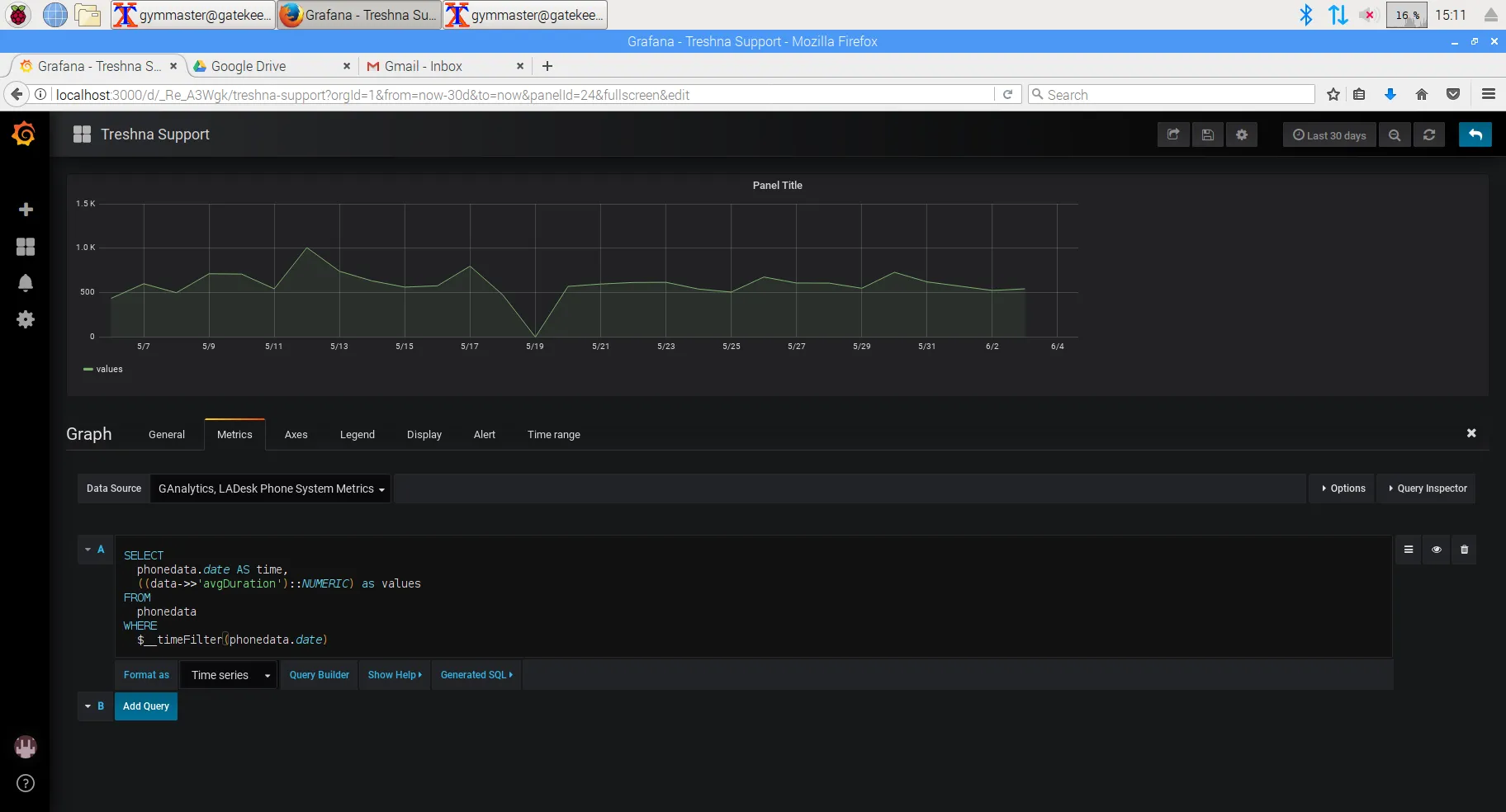Image resolution: width=1506 pixels, height=812 pixels.
Task: Open the Last 30 days time picker
Action: [1329, 135]
